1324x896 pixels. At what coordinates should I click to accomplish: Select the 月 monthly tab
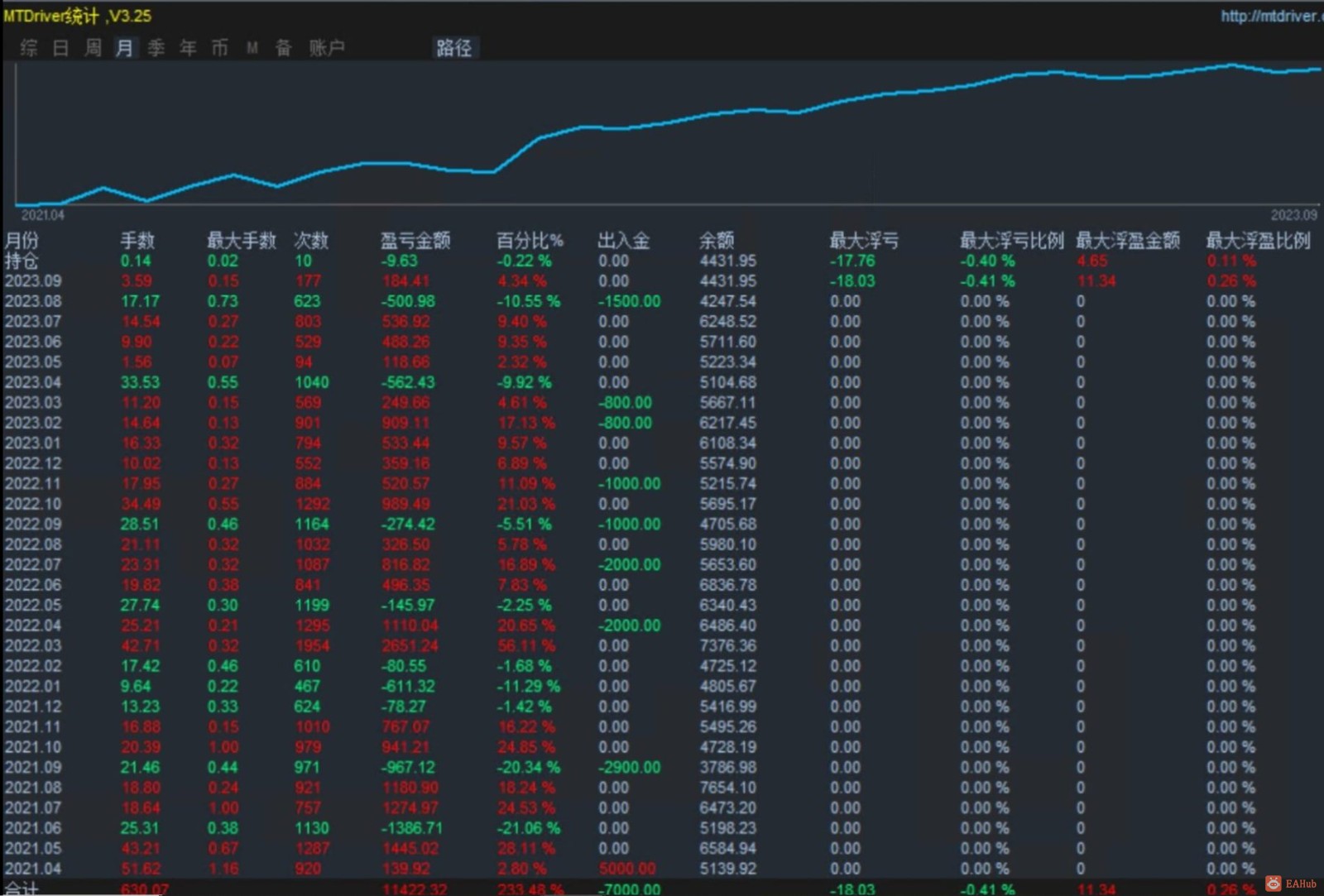124,48
